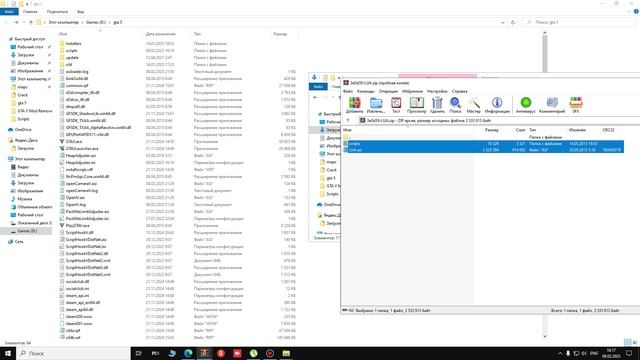Screen dimensions: 640x360
Task: Select the update folder in file list
Action: tap(72, 58)
